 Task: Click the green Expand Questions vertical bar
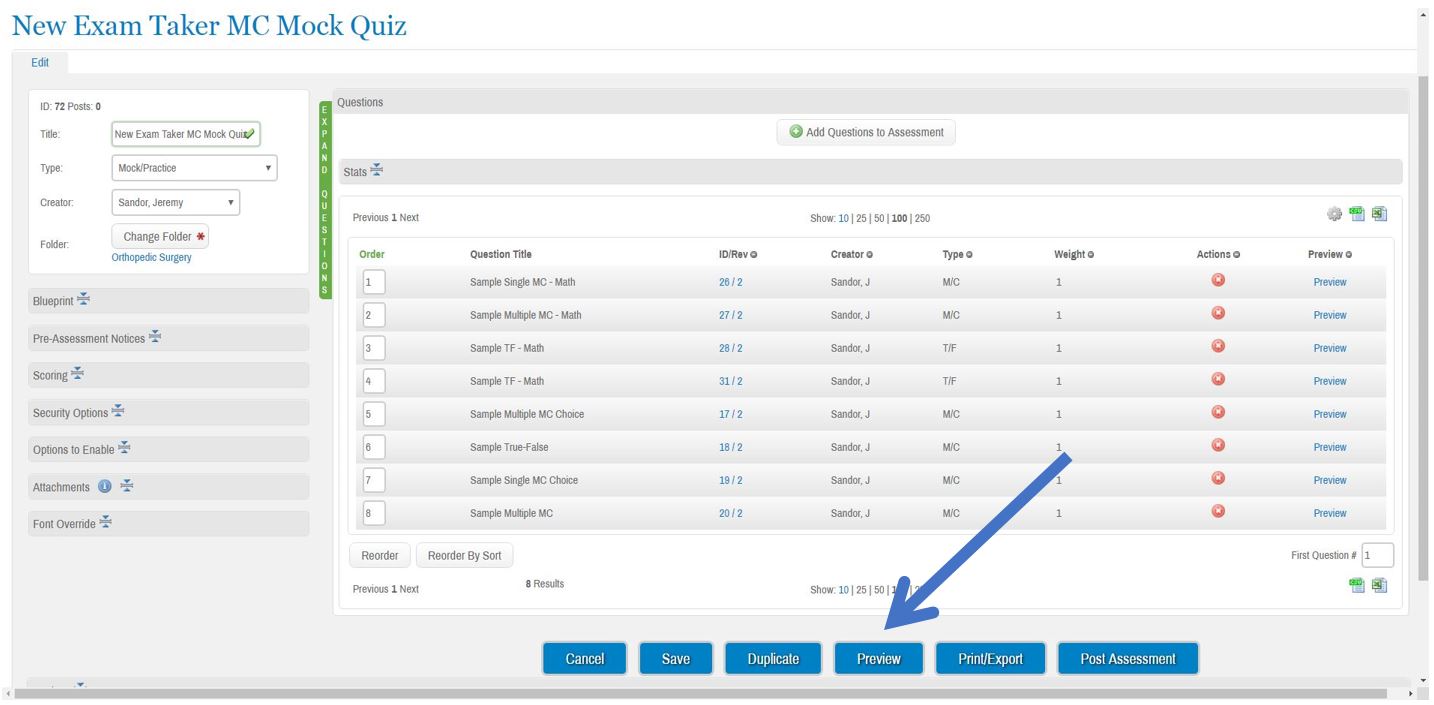pyautogui.click(x=325, y=200)
